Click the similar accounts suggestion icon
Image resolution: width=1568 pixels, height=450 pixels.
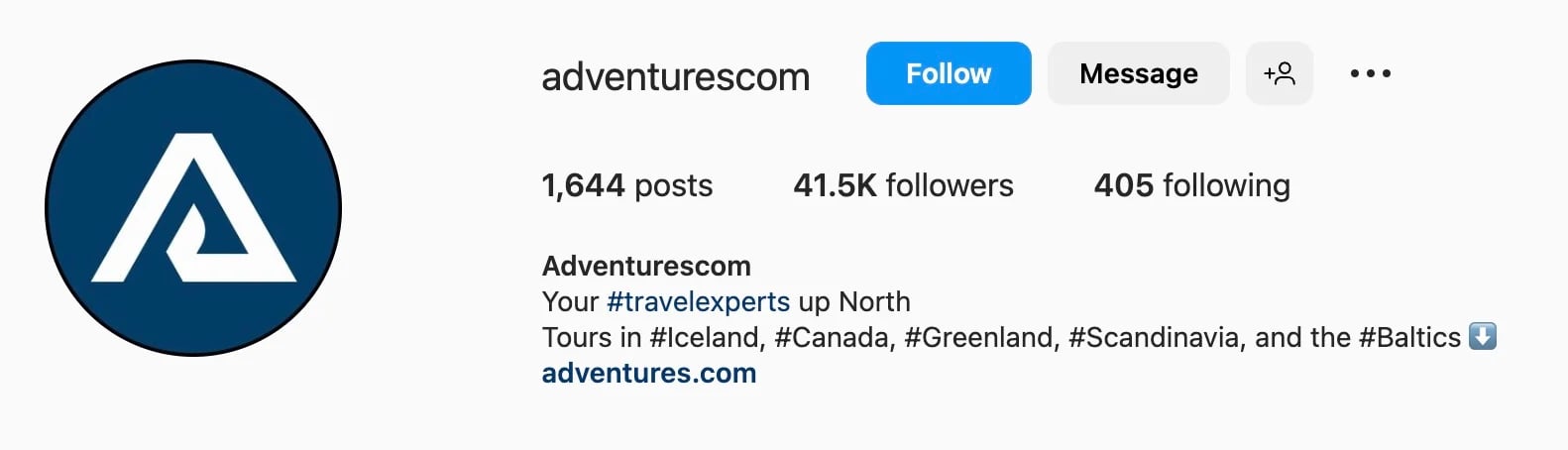tap(1279, 73)
